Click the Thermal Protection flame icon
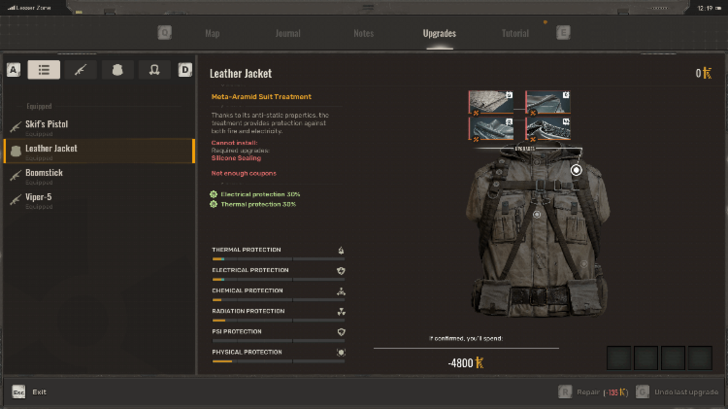This screenshot has width=728, height=409. [x=341, y=250]
